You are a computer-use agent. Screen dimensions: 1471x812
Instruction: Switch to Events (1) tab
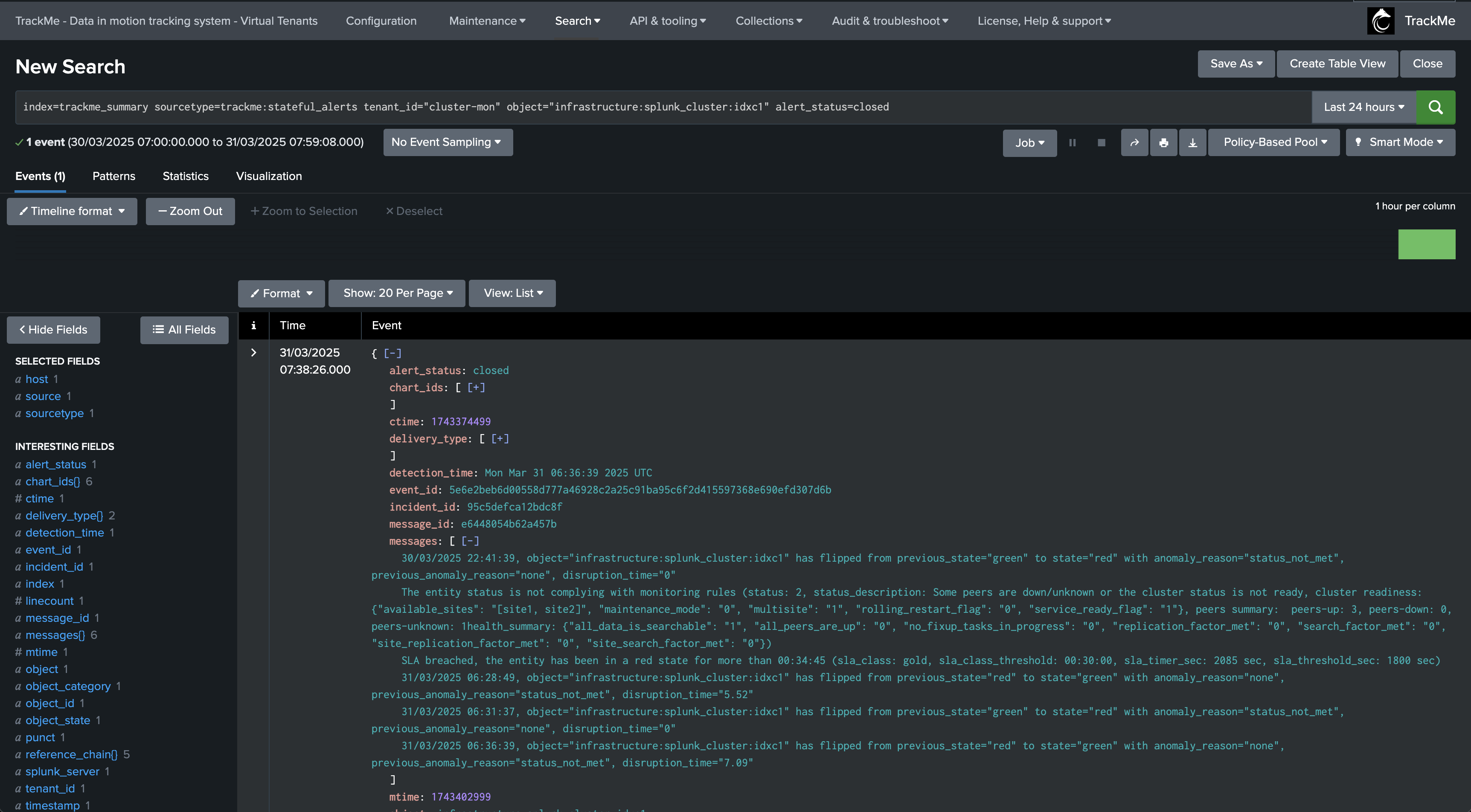(x=40, y=176)
